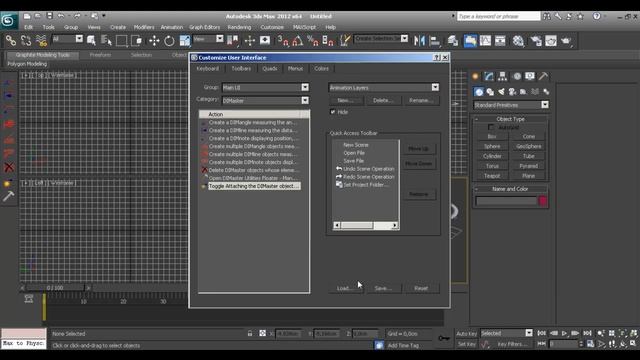Screen dimensions: 640x360
Task: Open the Utilities hammer icon
Action: pyautogui.click(x=543, y=76)
